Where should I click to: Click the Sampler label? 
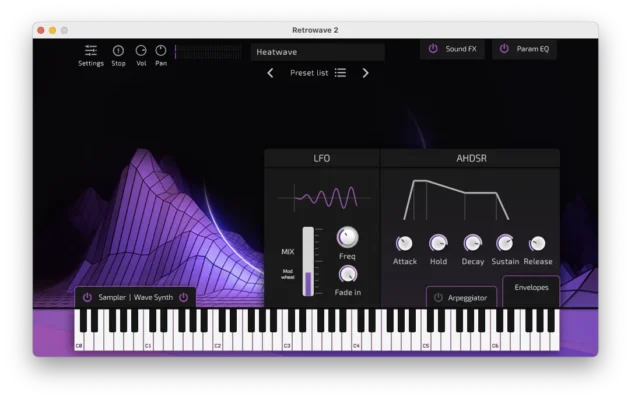pyautogui.click(x=112, y=297)
